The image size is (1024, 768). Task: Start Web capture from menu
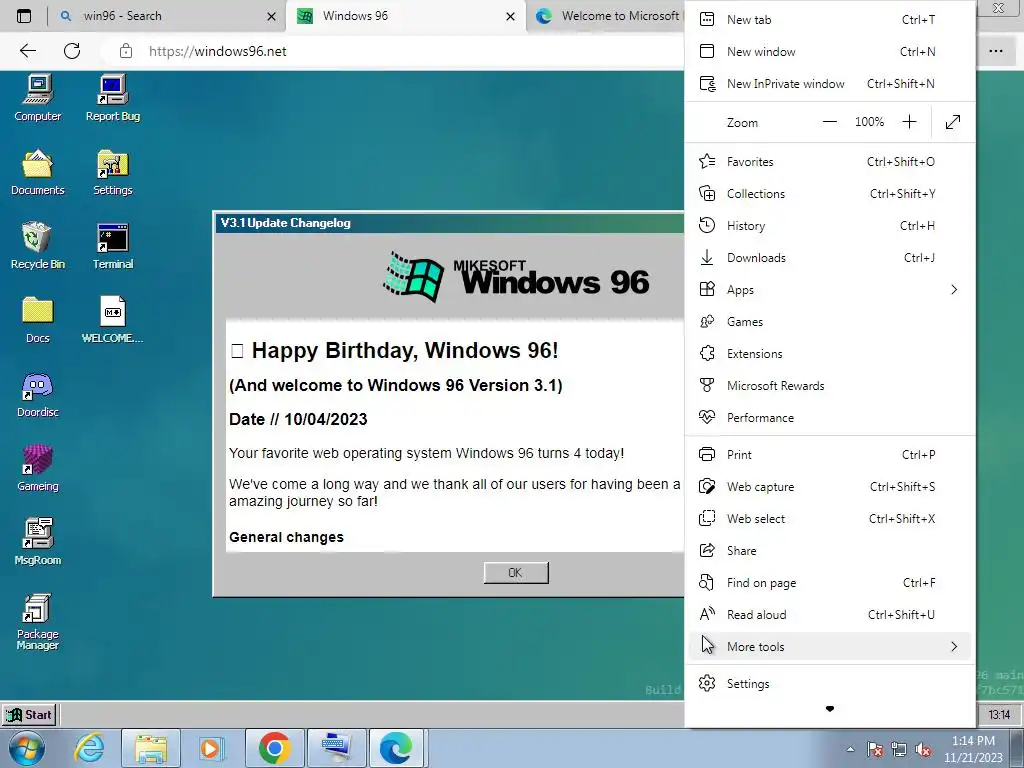(x=830, y=487)
